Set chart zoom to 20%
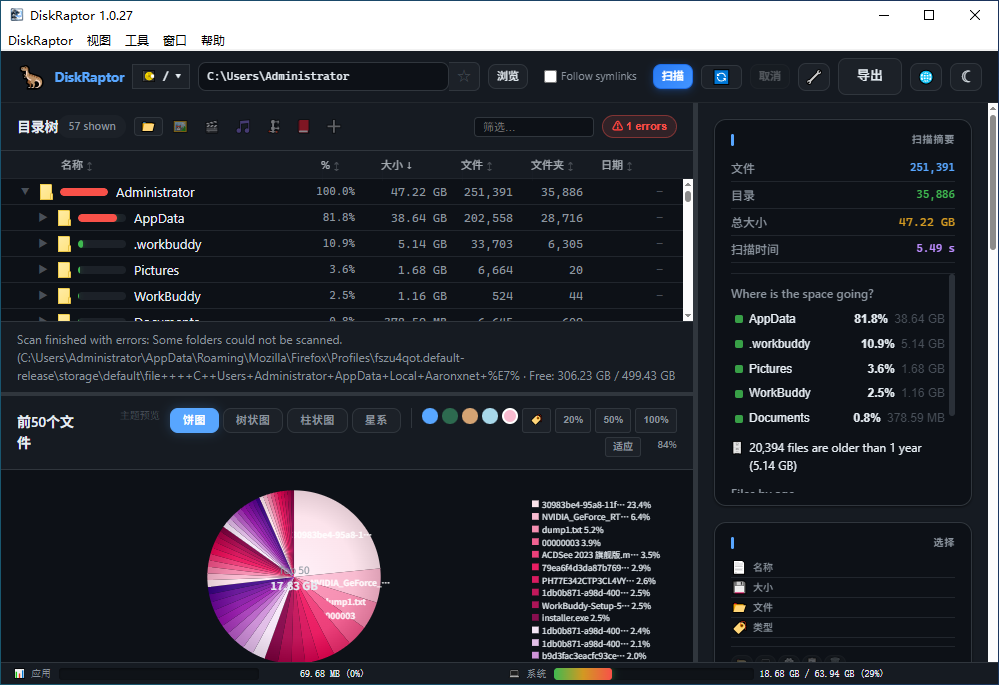The image size is (999, 685). (x=573, y=420)
